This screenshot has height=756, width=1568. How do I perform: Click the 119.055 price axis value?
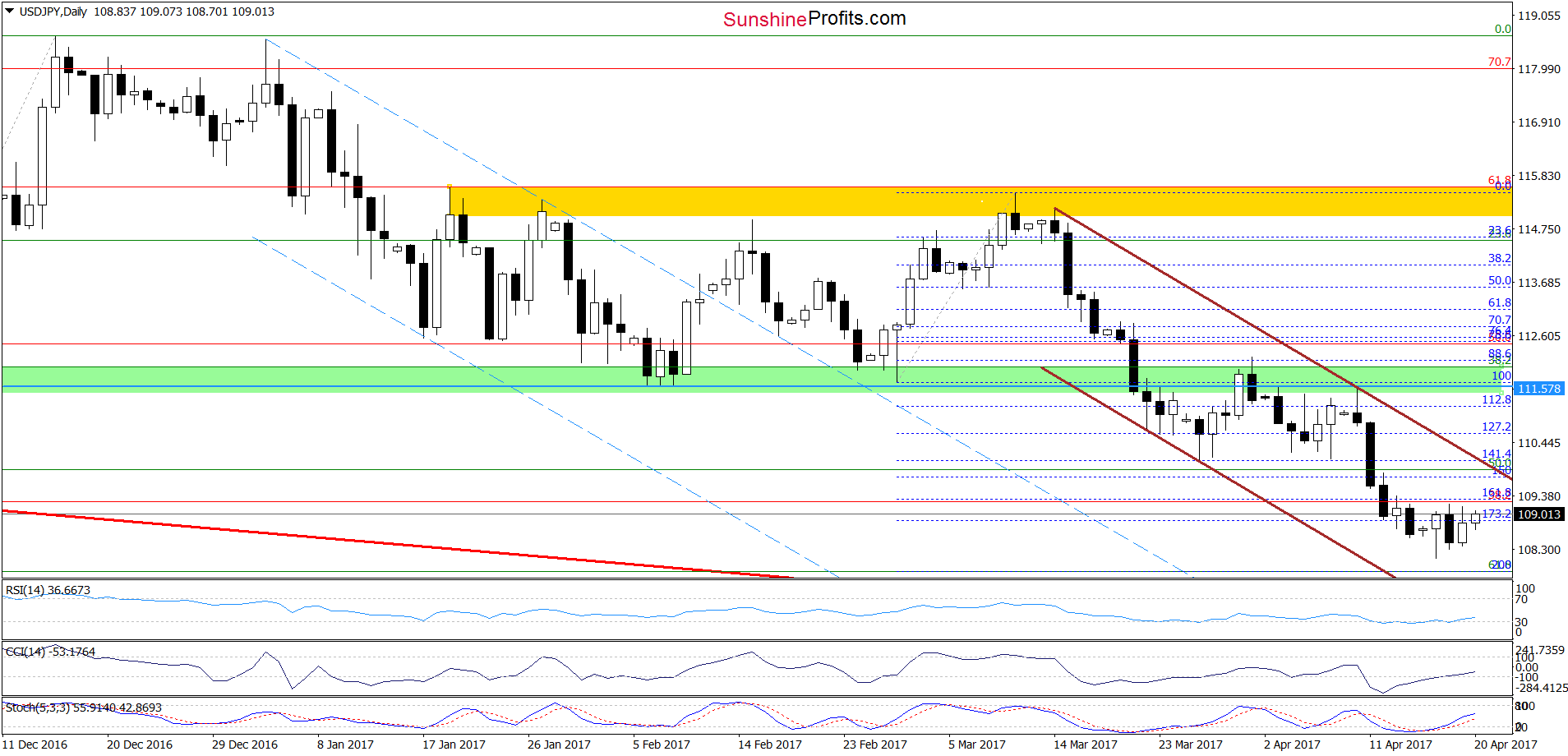pos(1539,16)
